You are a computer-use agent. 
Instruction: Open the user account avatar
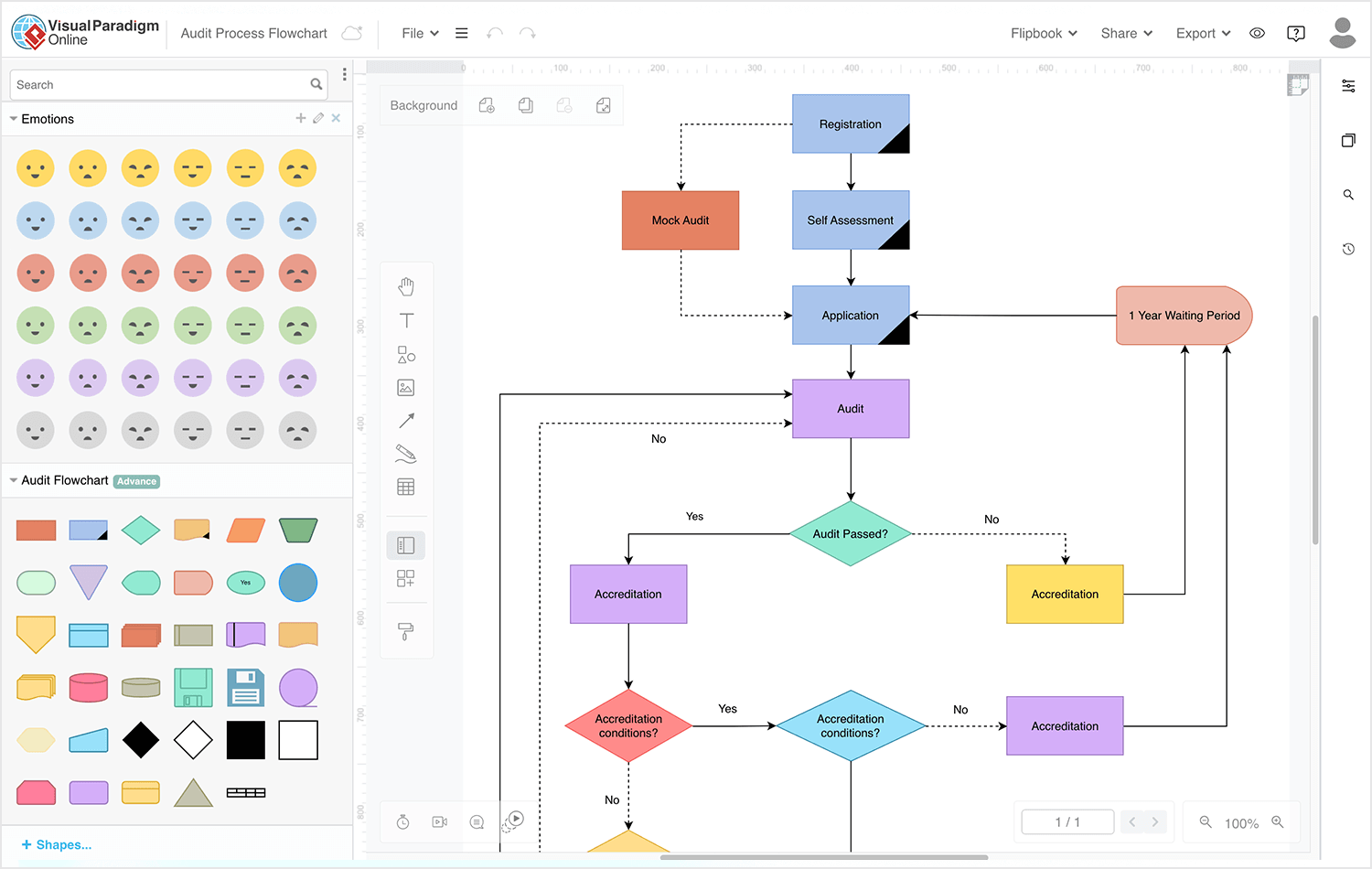(1343, 33)
